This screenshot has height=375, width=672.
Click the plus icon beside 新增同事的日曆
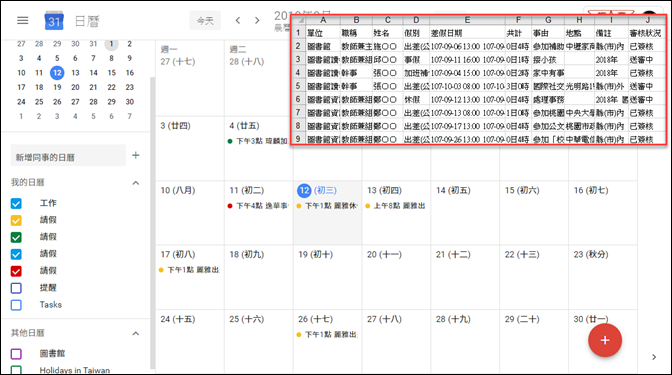tap(136, 155)
